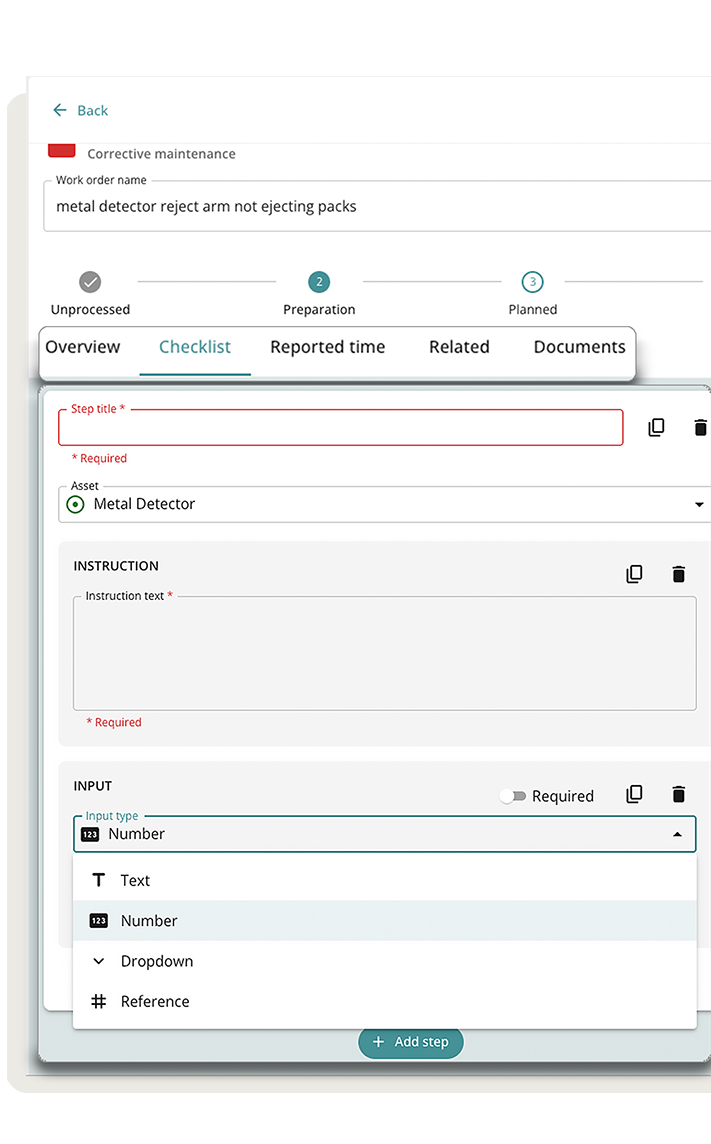Duplicate the Instruction block
Image resolution: width=711 pixels, height=1144 pixels.
pos(634,574)
